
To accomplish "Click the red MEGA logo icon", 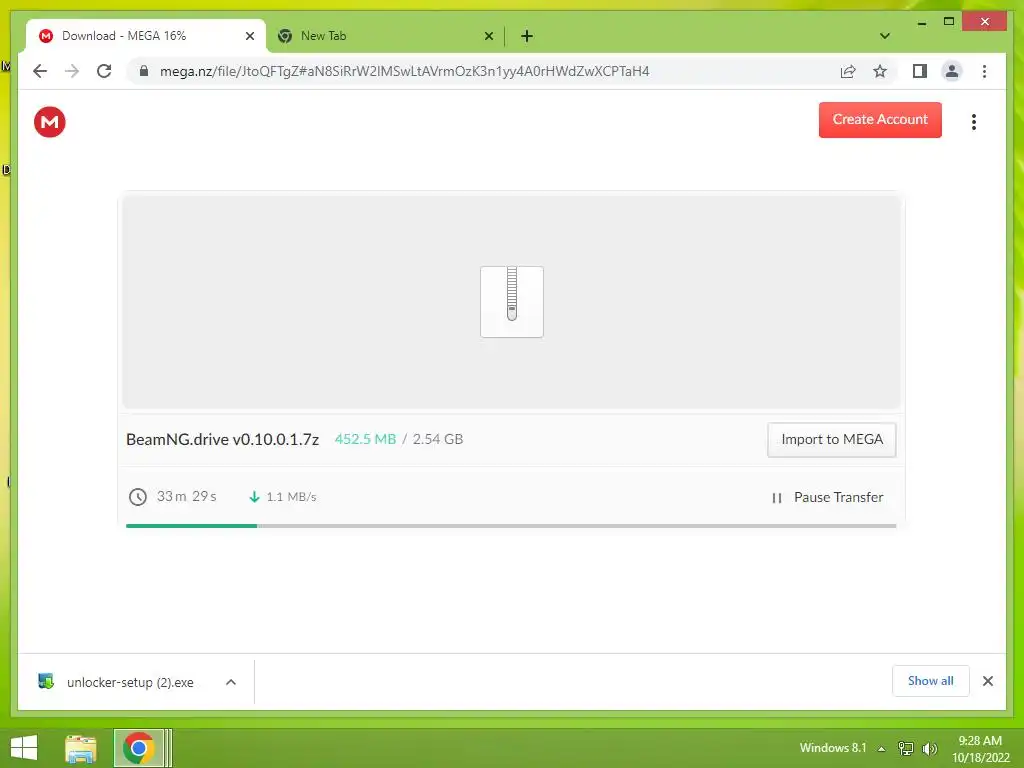I will coord(50,121).
